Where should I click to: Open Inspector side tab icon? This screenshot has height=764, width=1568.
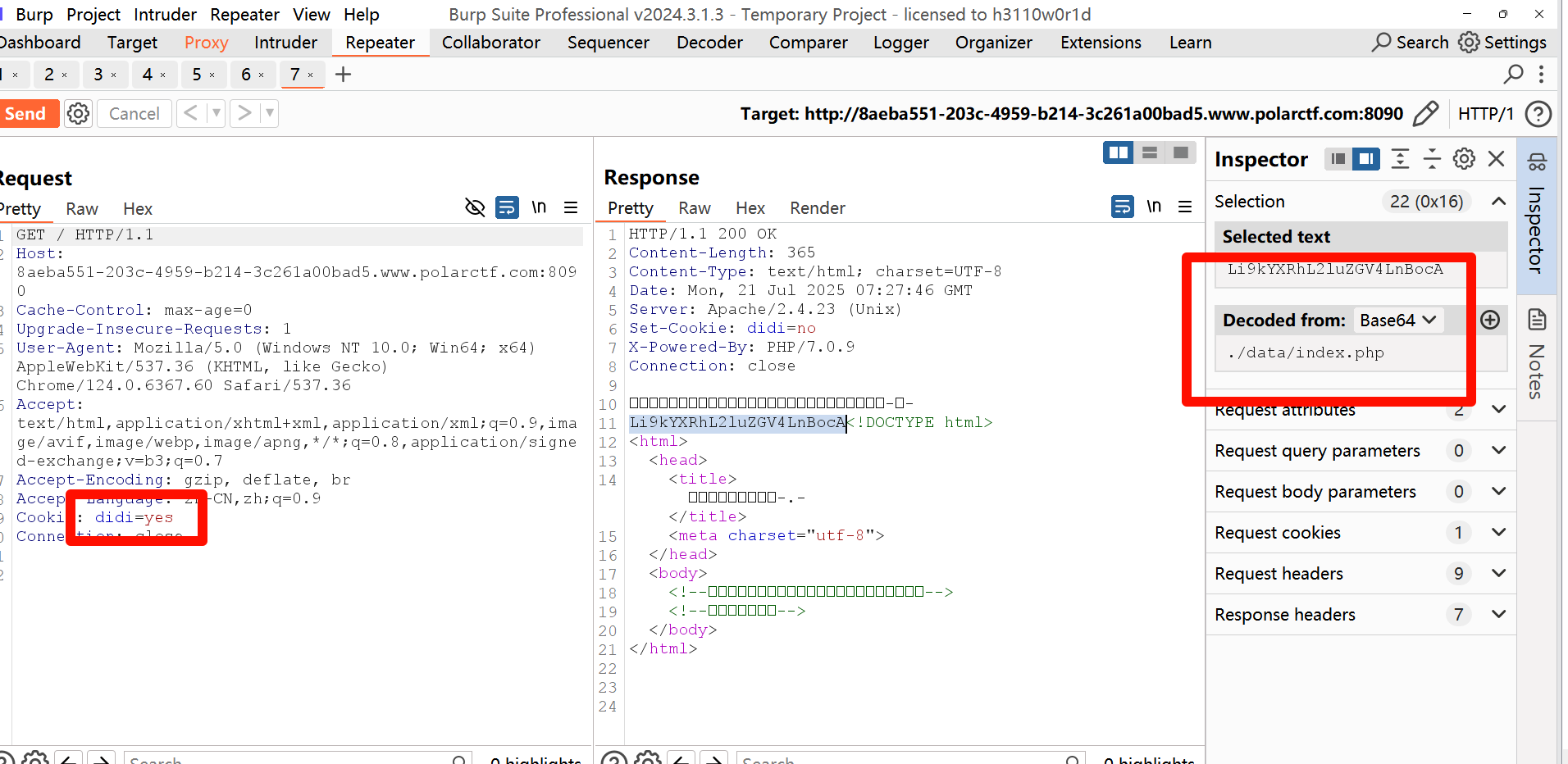click(x=1537, y=162)
